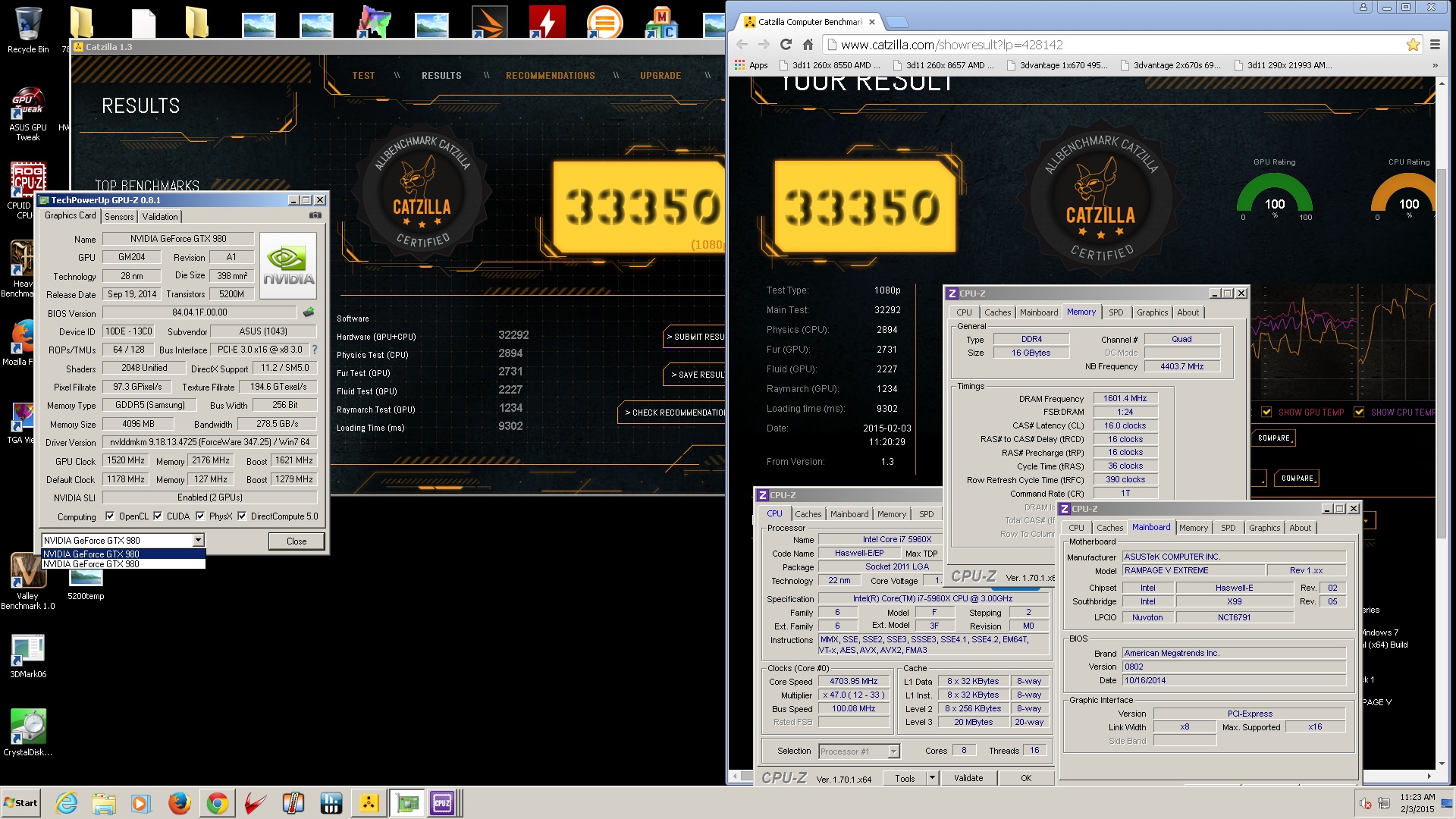This screenshot has height=819, width=1456.
Task: Click Chrome's back arrow
Action: tap(742, 45)
